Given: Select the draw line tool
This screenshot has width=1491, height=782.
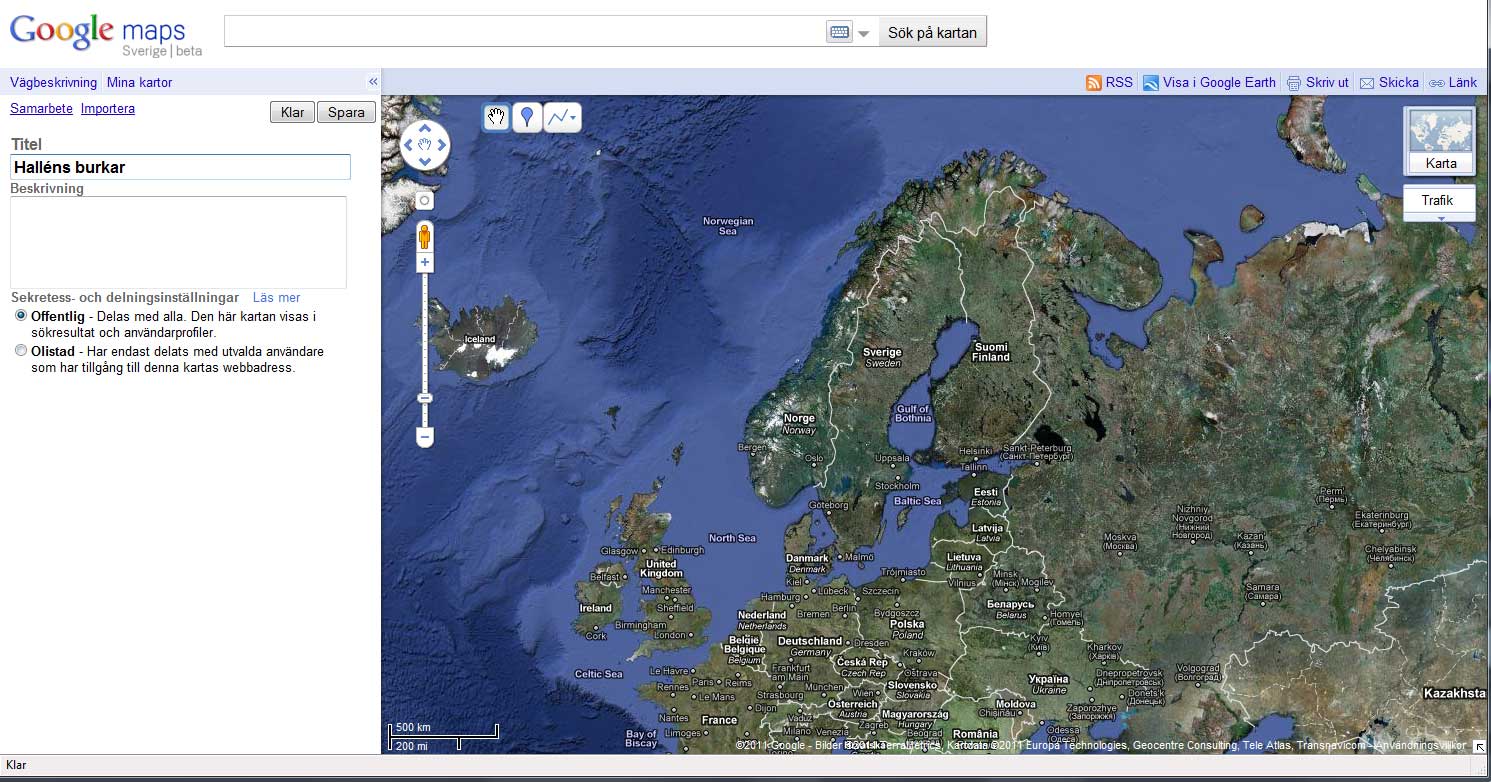Looking at the screenshot, I should tap(562, 118).
